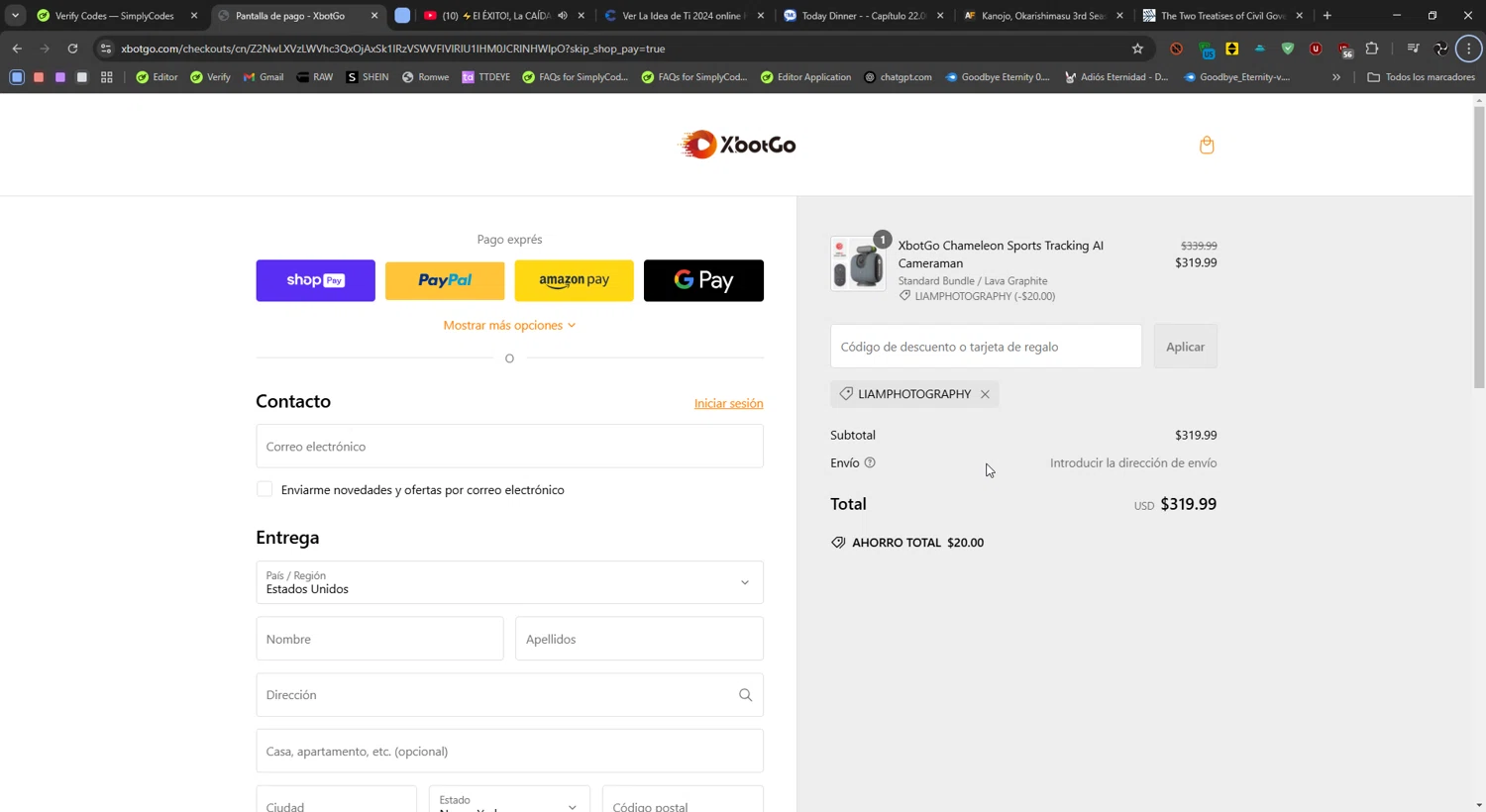Click the orange blocked-circle extension icon

[x=1176, y=48]
